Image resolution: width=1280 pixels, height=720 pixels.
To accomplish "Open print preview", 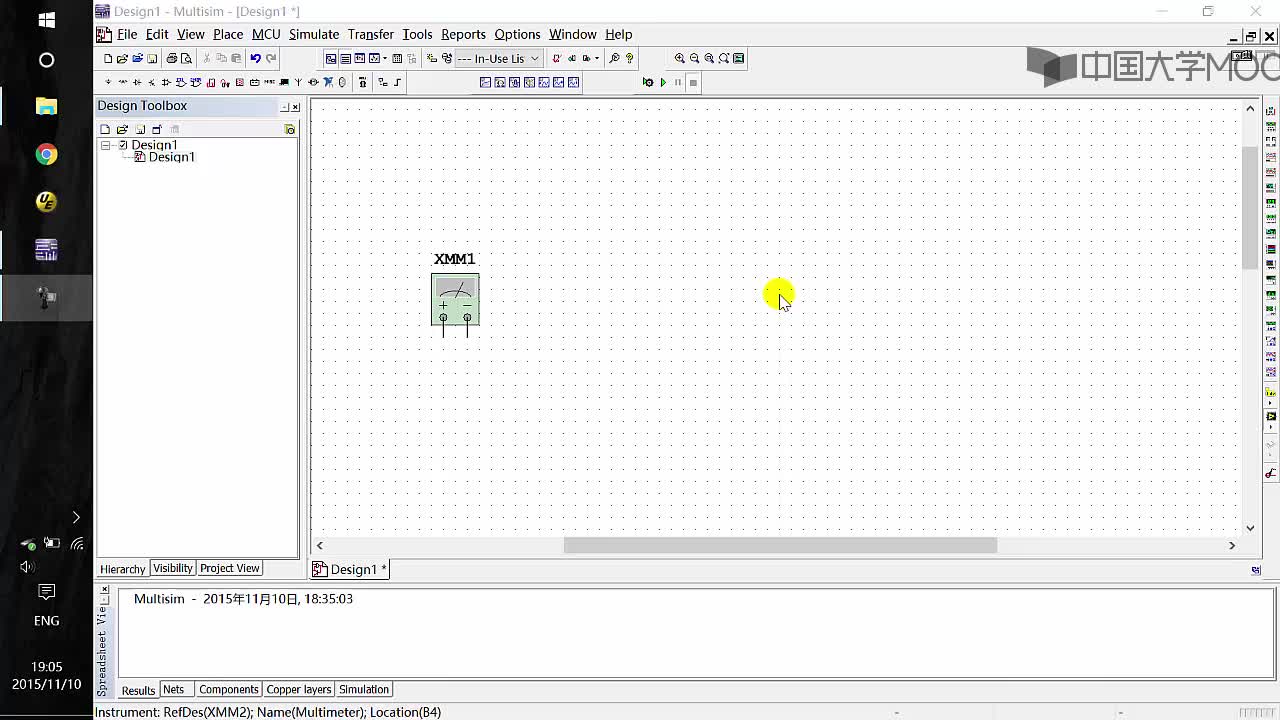I will [186, 58].
